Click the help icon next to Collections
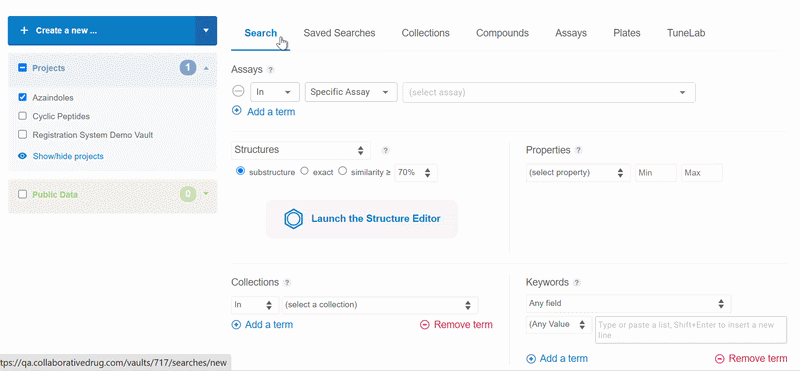The width and height of the screenshot is (800, 371). coord(287,283)
